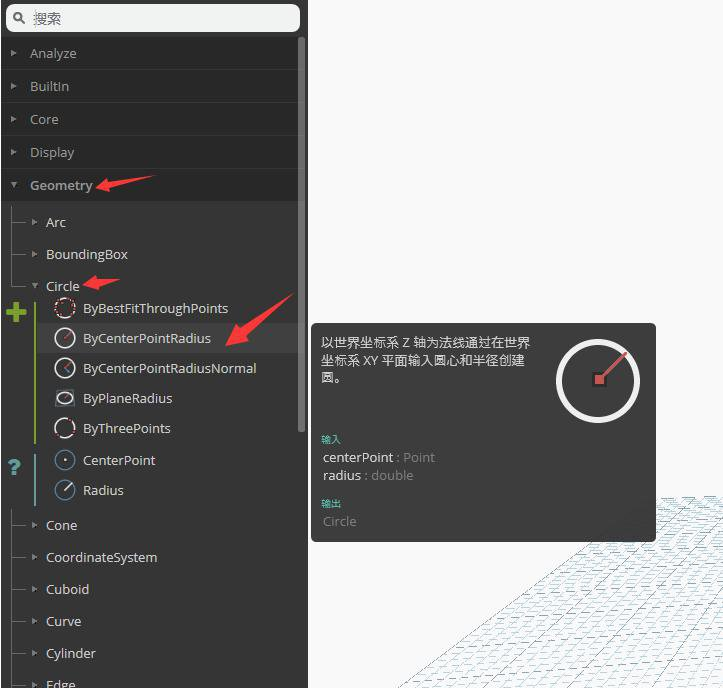The height and width of the screenshot is (688, 723).
Task: Select the Curve label
Action: 64,621
